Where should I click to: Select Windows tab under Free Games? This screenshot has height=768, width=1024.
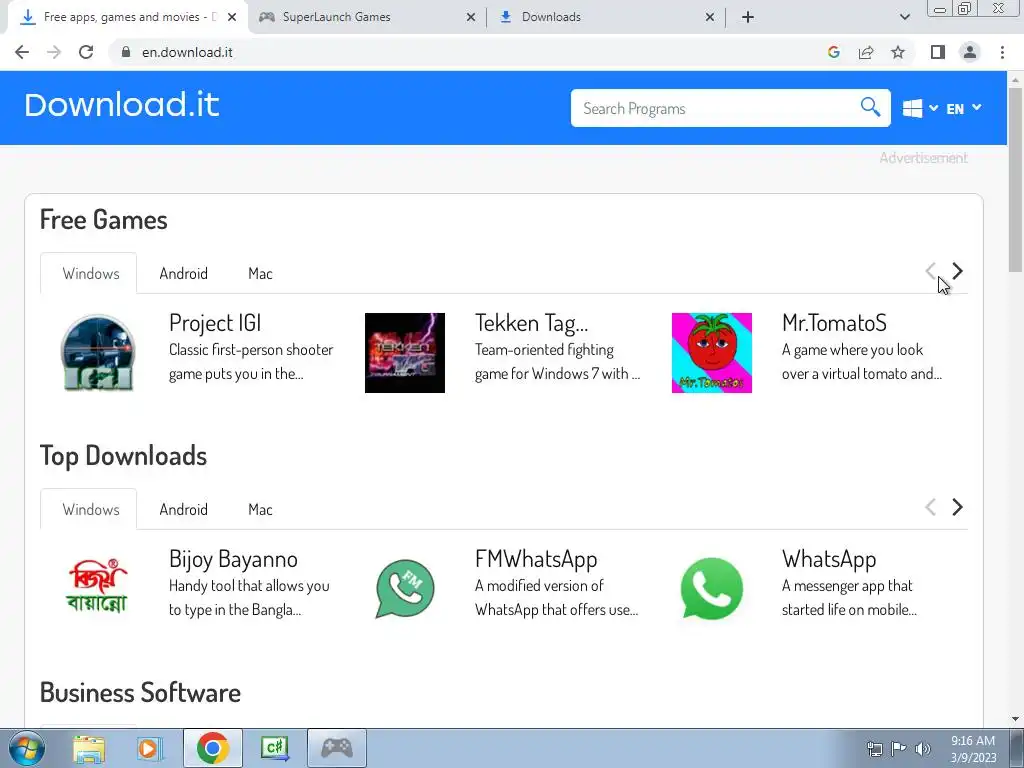coord(91,274)
